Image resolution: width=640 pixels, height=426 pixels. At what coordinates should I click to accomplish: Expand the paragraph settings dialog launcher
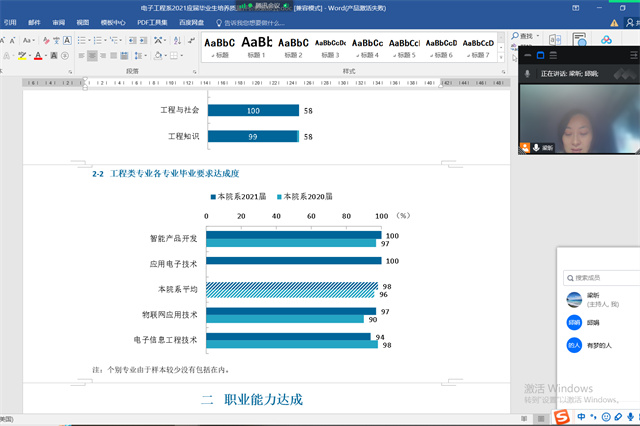click(x=195, y=72)
